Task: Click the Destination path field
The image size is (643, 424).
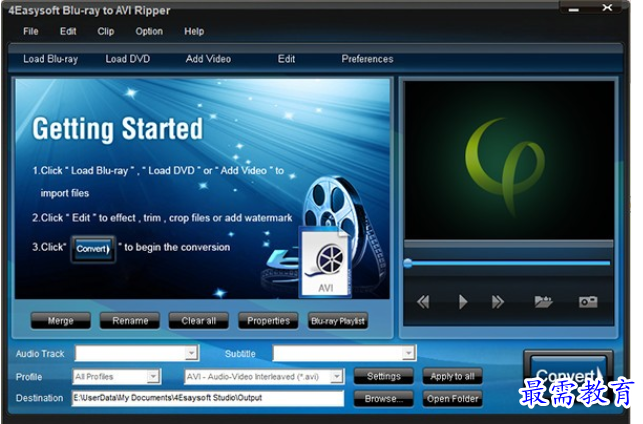Action: (208, 398)
